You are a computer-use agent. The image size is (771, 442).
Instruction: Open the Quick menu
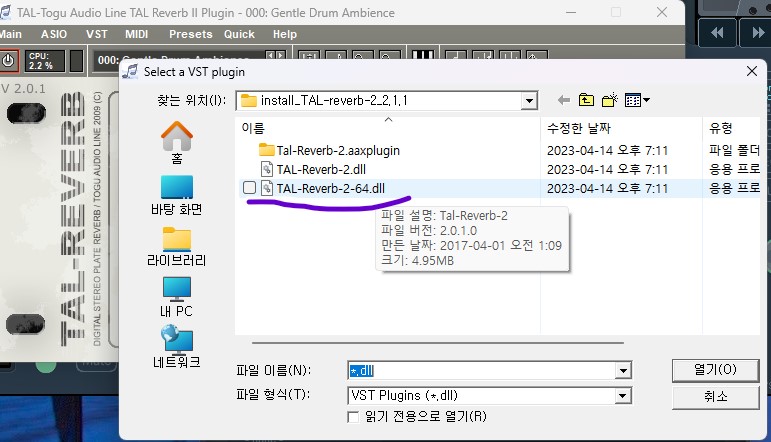click(x=239, y=34)
